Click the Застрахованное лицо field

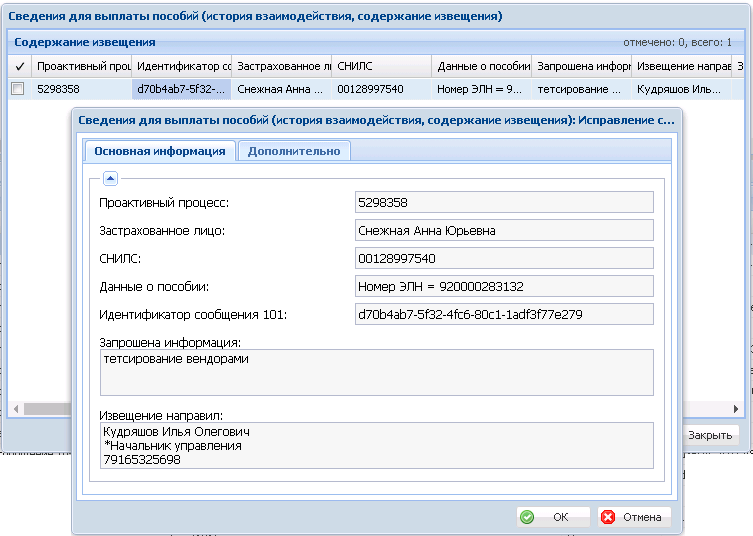(x=504, y=231)
